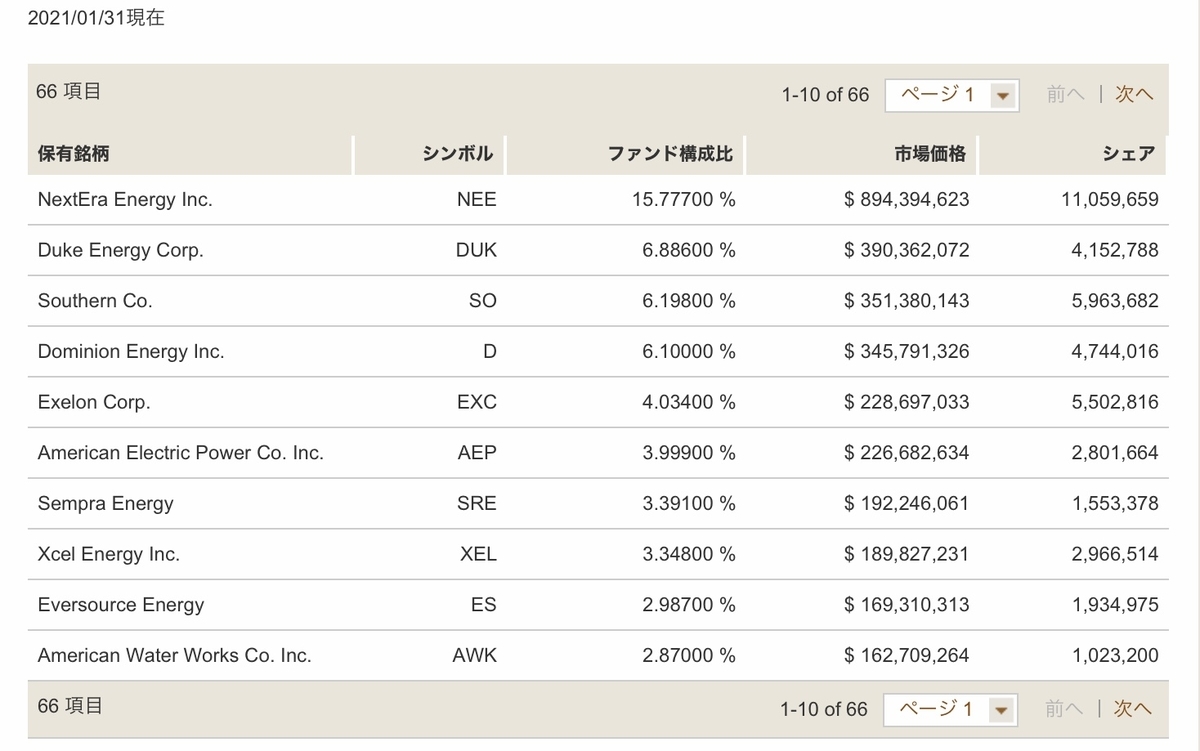Click the XEL ticker symbol

pos(478,554)
